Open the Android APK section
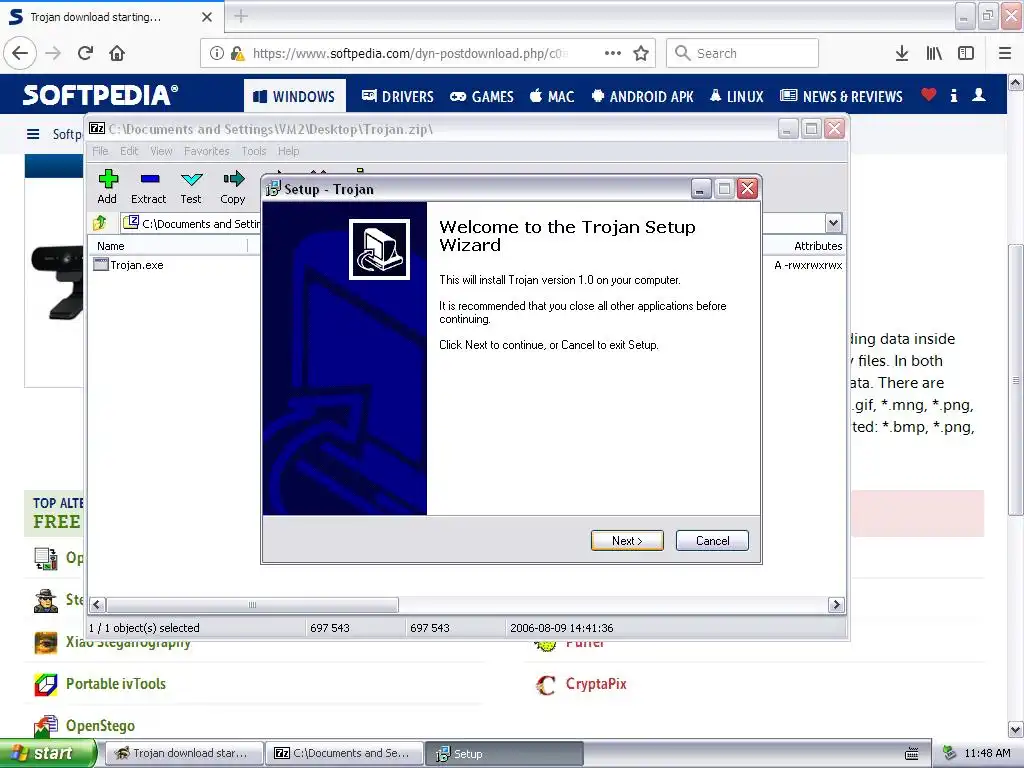1024x768 pixels. coord(643,97)
